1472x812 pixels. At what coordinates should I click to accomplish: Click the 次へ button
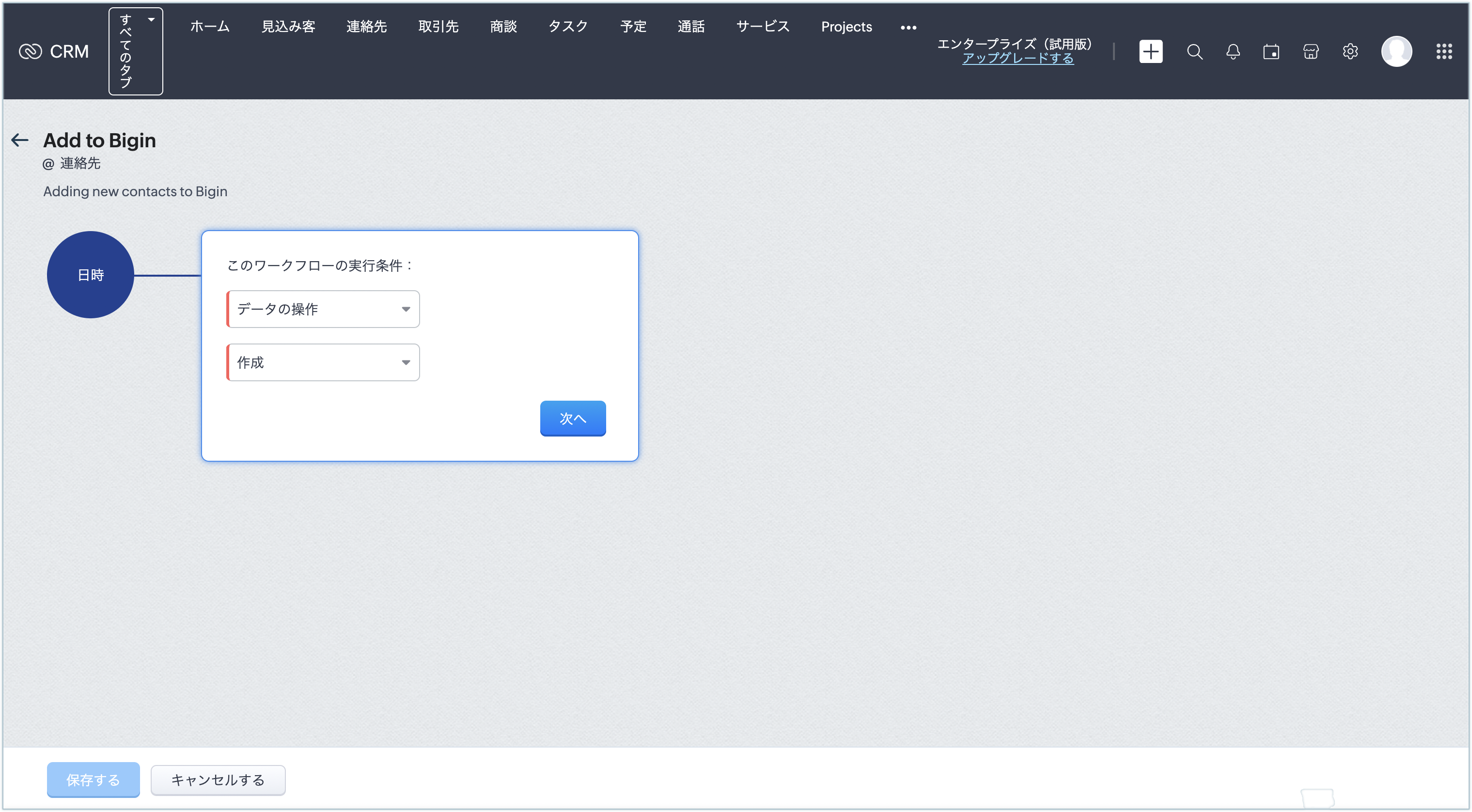[573, 418]
